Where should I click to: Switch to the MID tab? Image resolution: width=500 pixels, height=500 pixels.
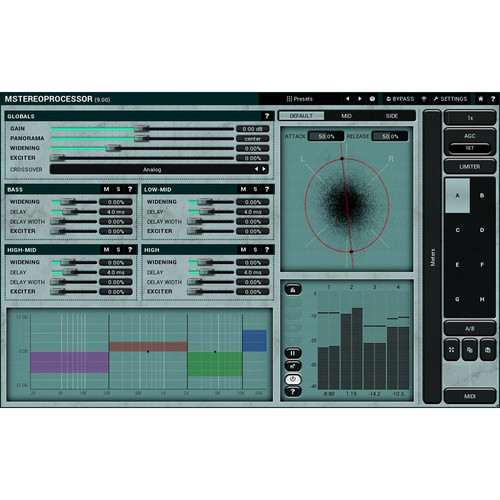pyautogui.click(x=346, y=116)
